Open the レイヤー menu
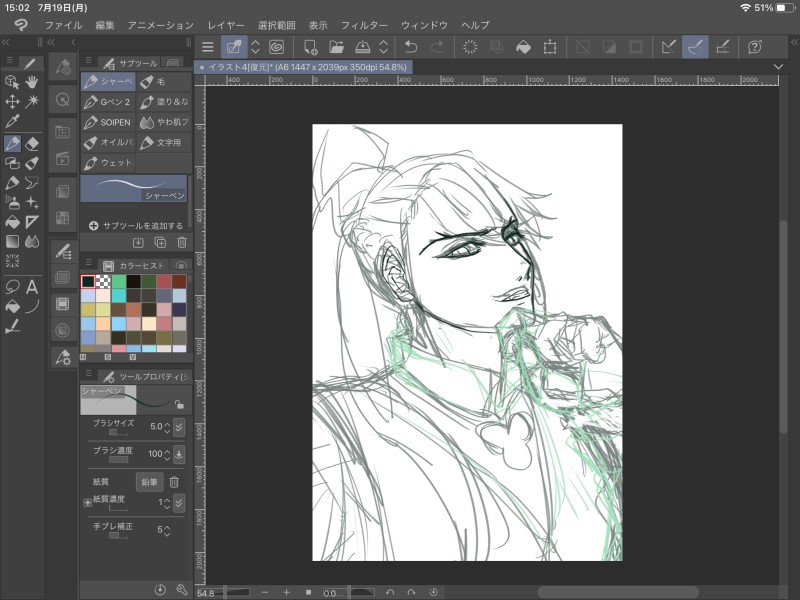 [x=225, y=23]
